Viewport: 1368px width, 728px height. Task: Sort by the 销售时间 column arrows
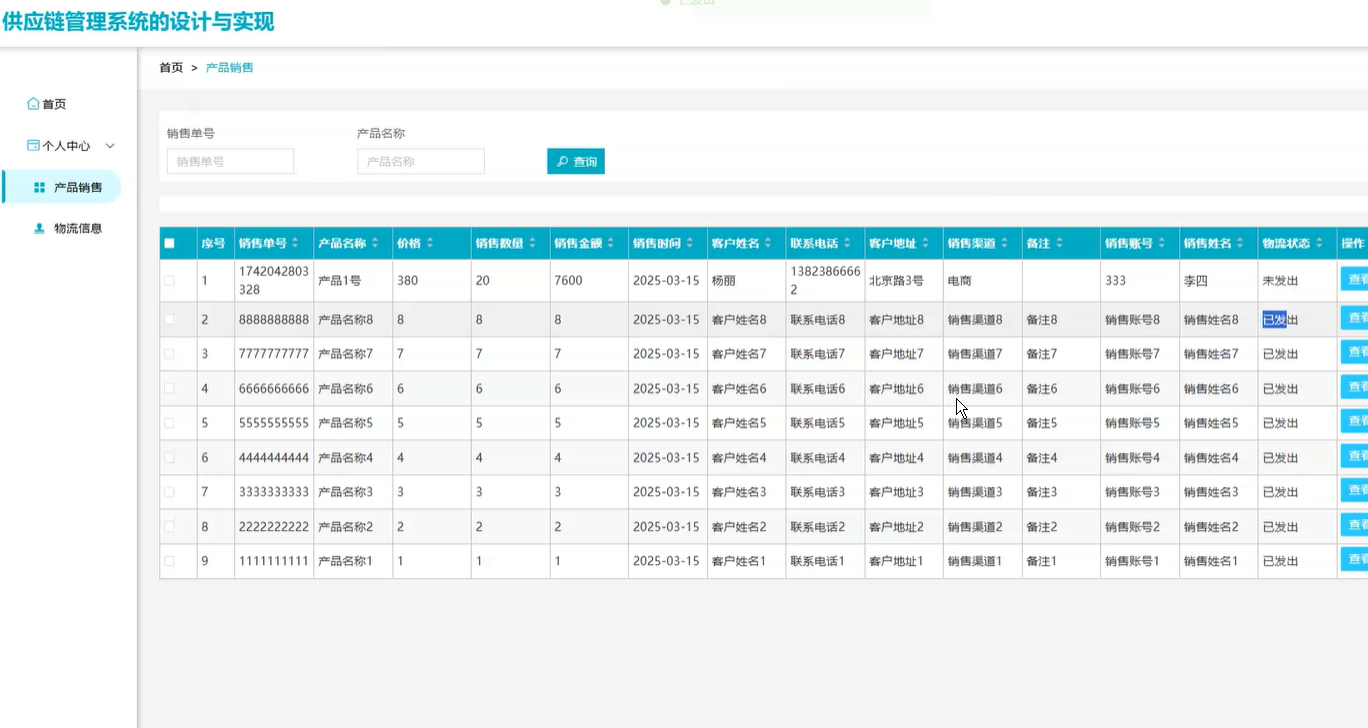click(x=690, y=243)
